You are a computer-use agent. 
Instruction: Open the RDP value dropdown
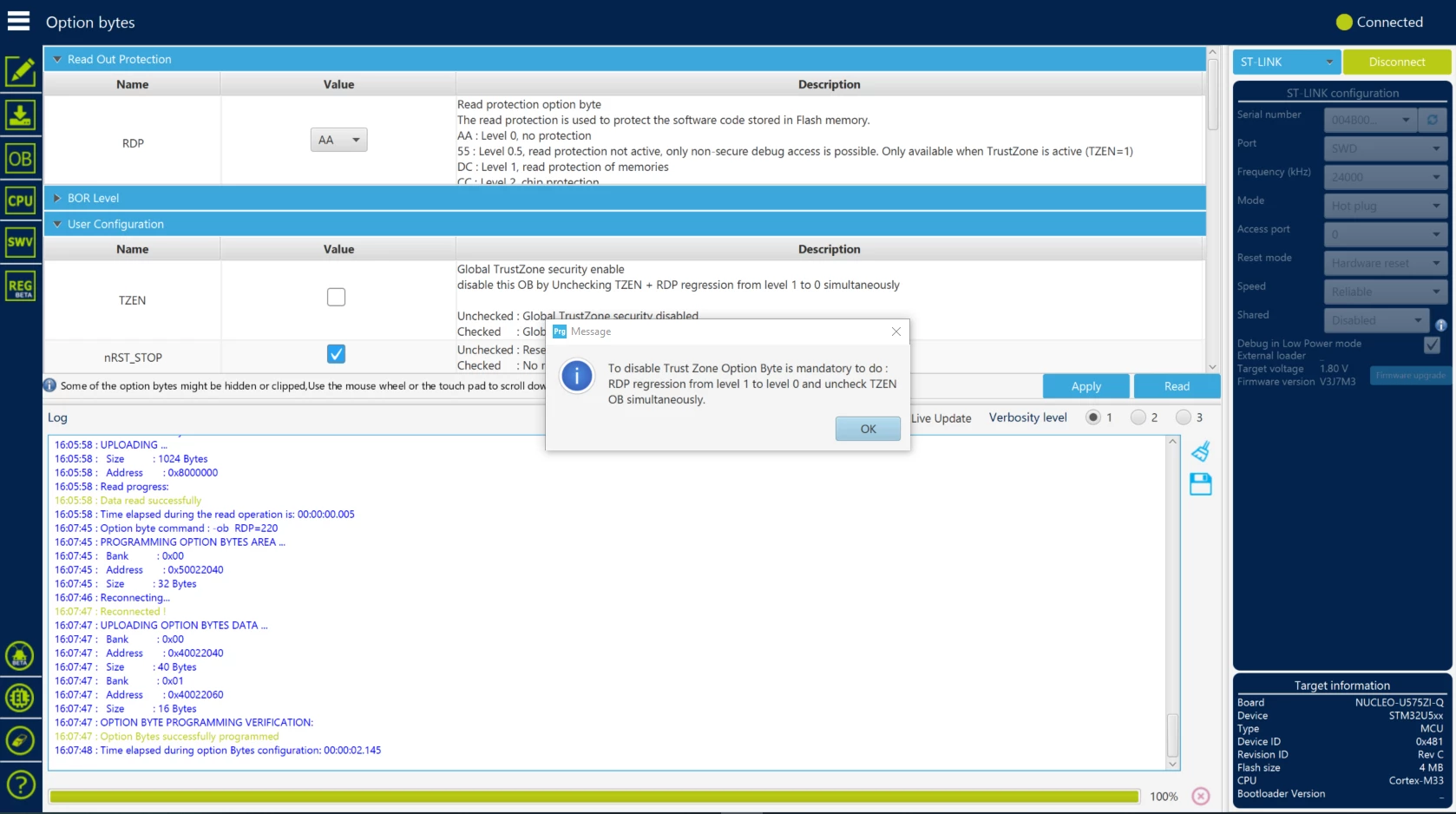(x=338, y=140)
